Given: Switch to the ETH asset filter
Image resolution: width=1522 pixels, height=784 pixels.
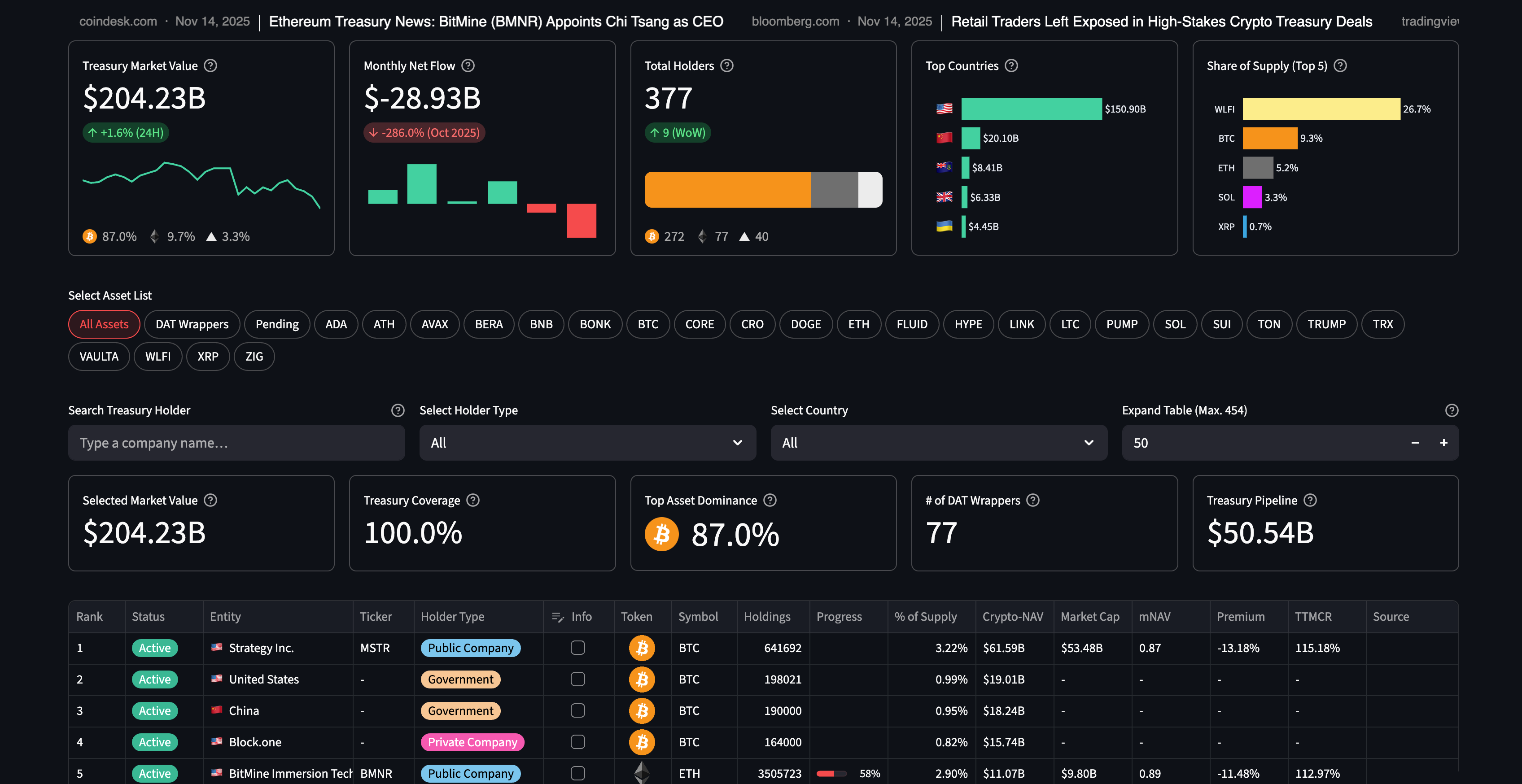Looking at the screenshot, I should point(858,324).
